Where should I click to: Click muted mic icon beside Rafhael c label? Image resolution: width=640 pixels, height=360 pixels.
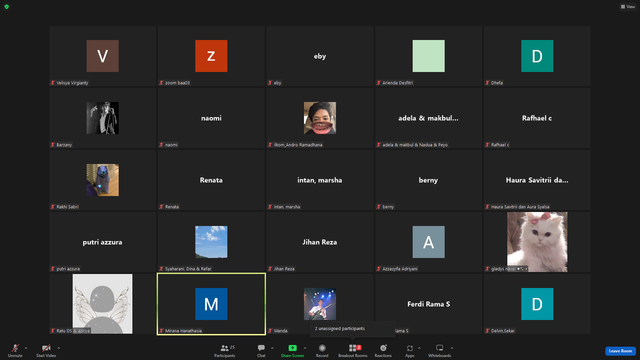[x=487, y=145]
